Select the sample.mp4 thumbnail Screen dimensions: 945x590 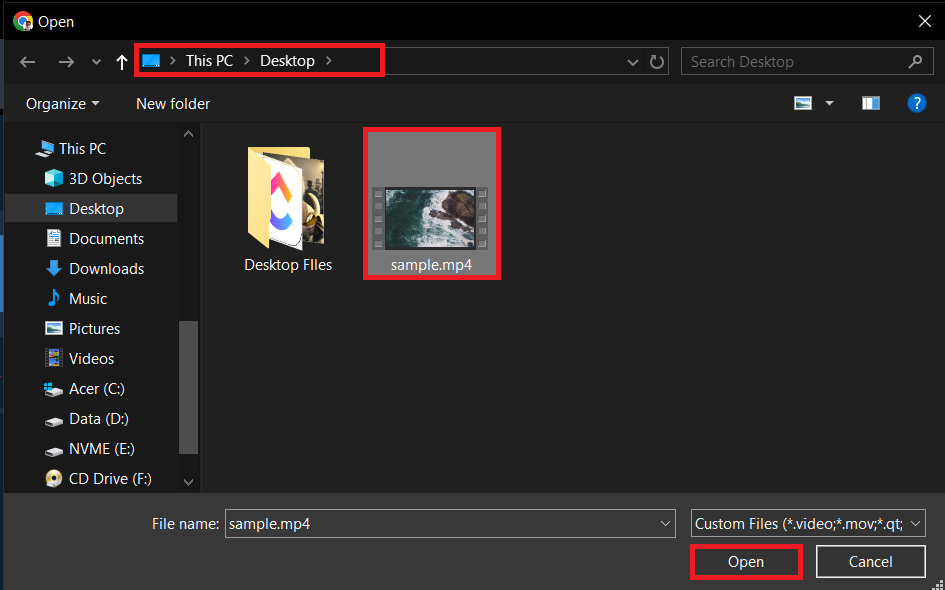432,203
